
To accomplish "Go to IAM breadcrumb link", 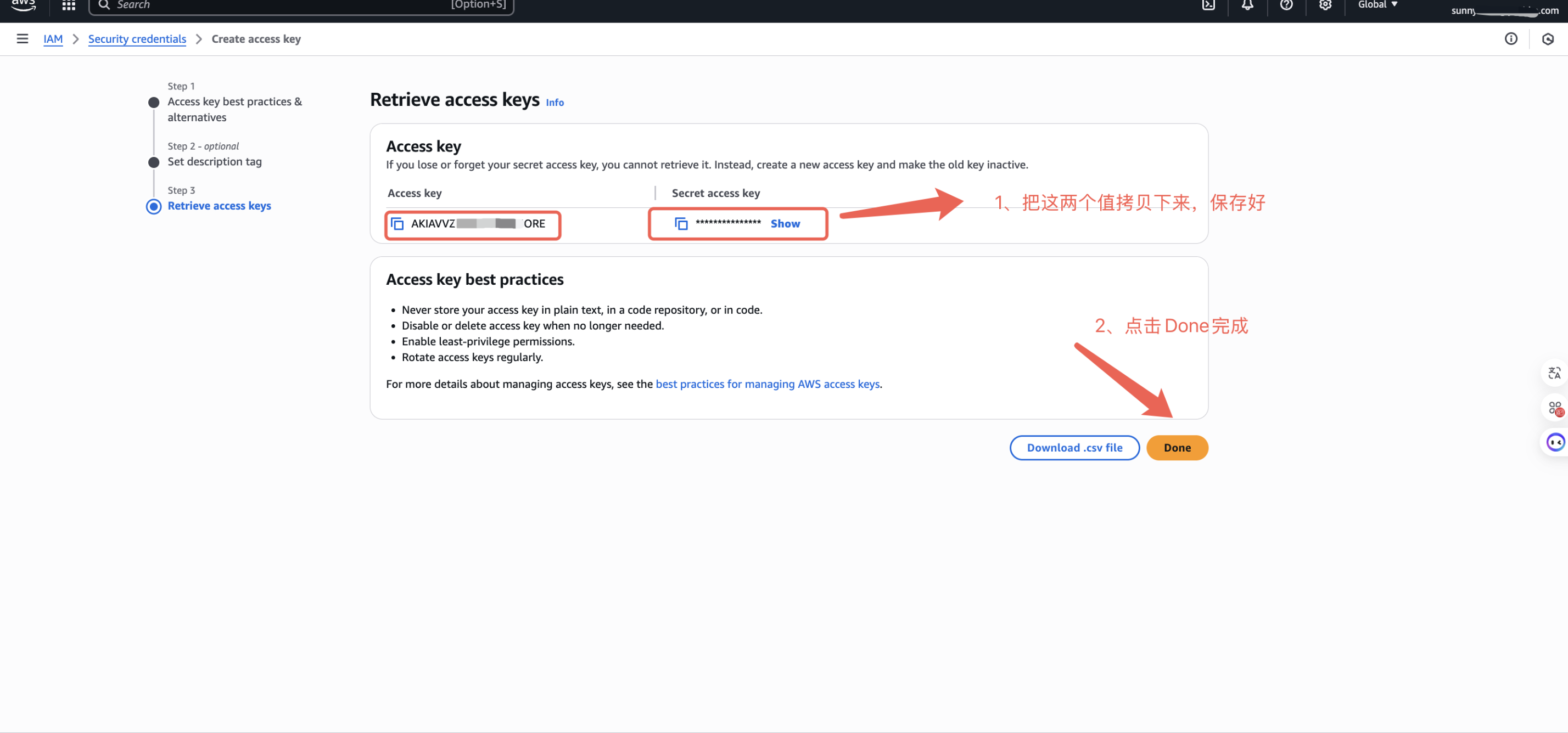I will tap(53, 39).
